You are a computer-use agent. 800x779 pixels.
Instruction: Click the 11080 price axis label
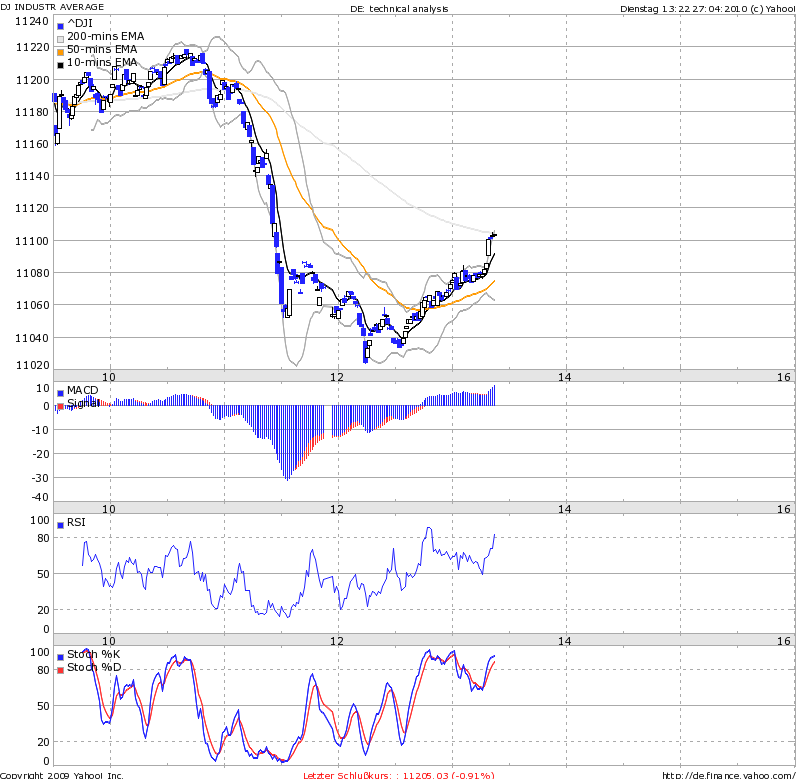point(32,273)
